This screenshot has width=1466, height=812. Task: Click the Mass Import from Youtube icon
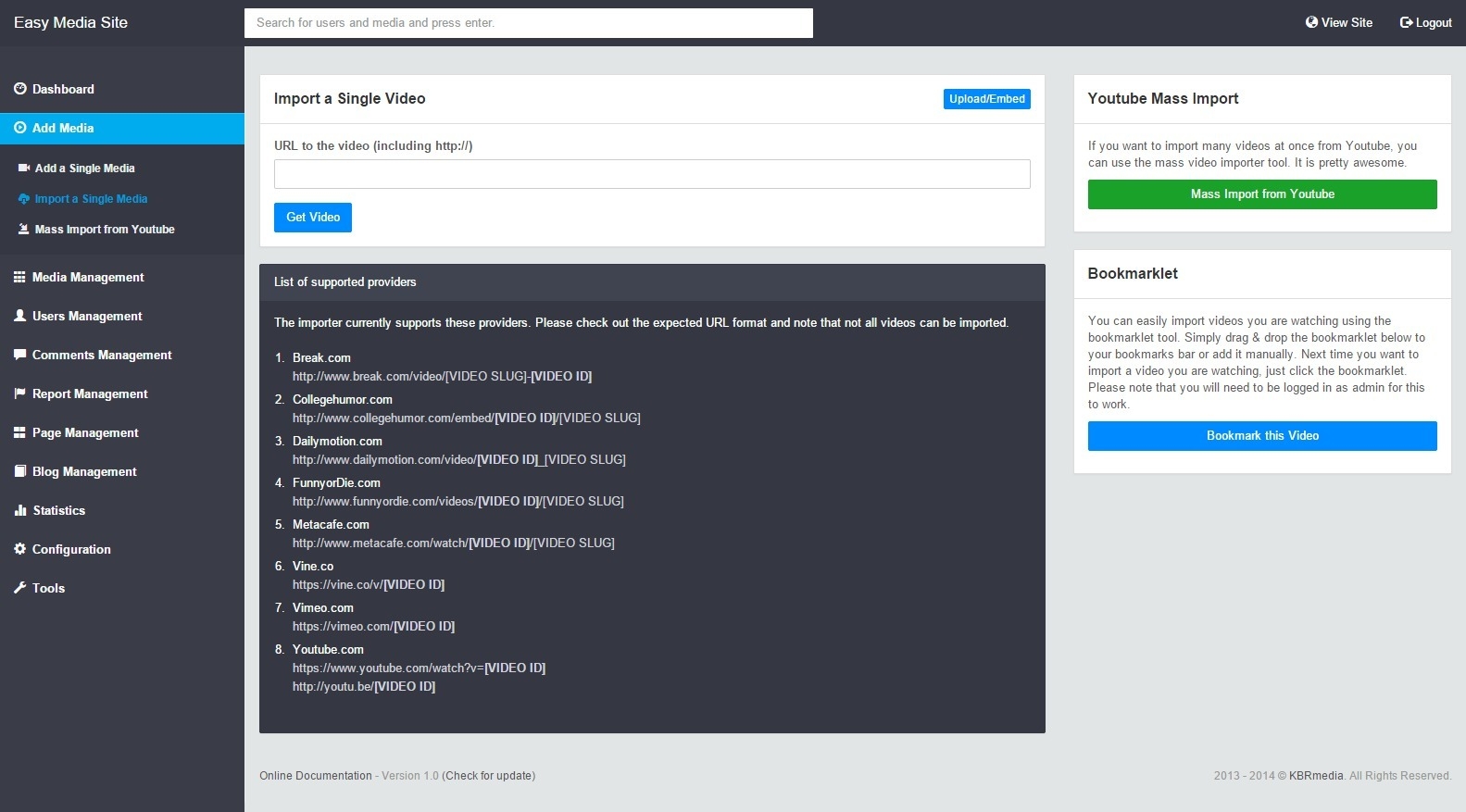(x=24, y=229)
